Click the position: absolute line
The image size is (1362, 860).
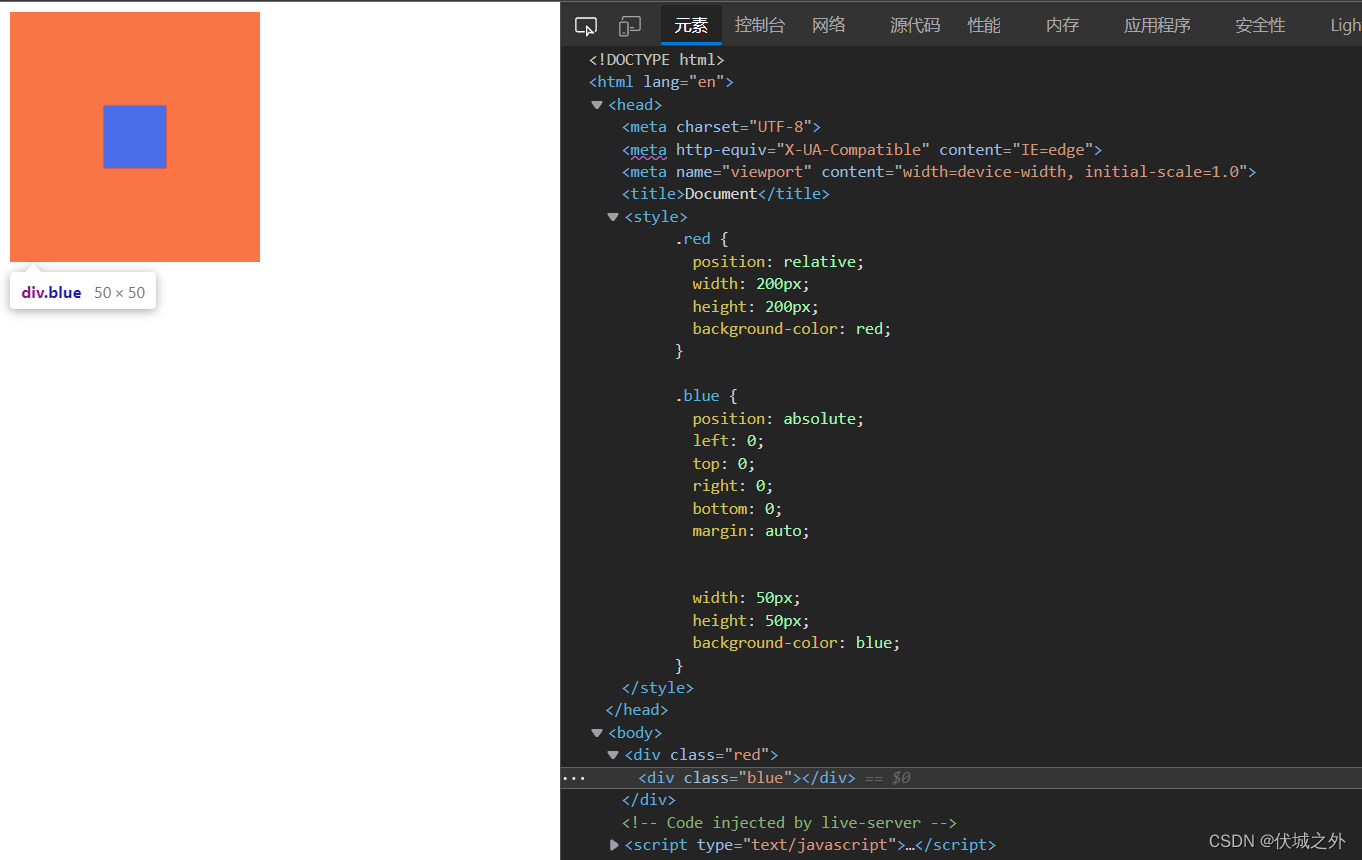click(778, 419)
